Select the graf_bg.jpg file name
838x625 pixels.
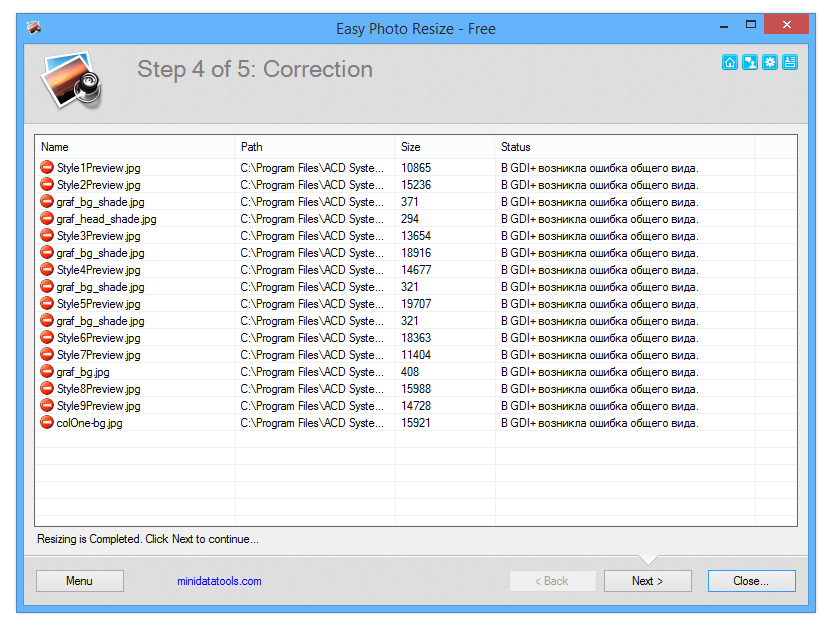(83, 372)
